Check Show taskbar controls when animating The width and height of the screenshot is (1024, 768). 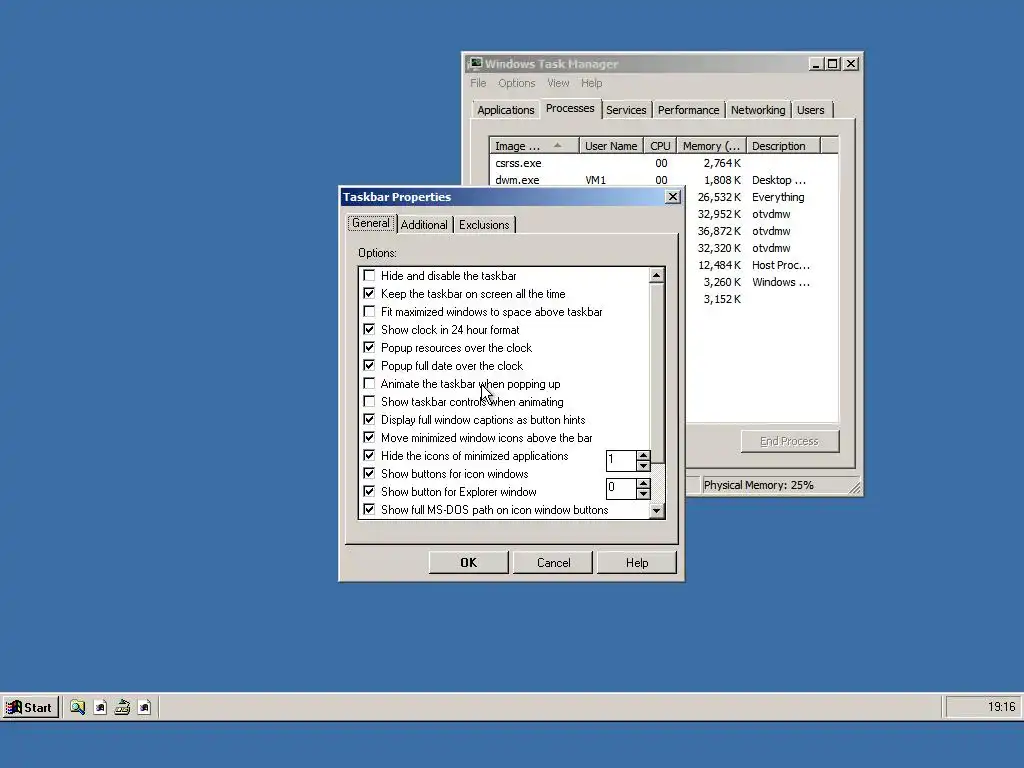coord(370,402)
